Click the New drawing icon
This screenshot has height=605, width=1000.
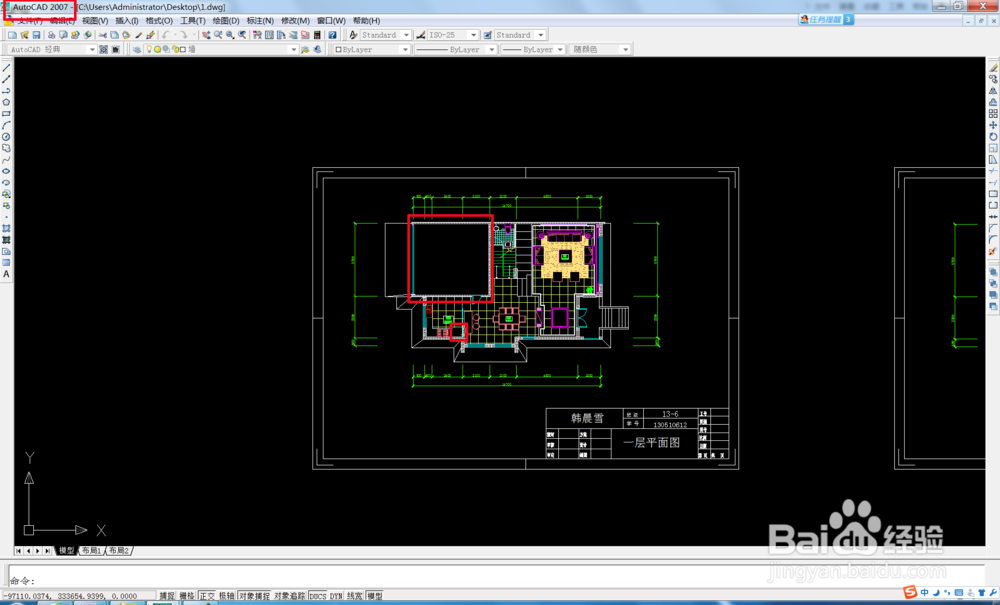[12, 35]
